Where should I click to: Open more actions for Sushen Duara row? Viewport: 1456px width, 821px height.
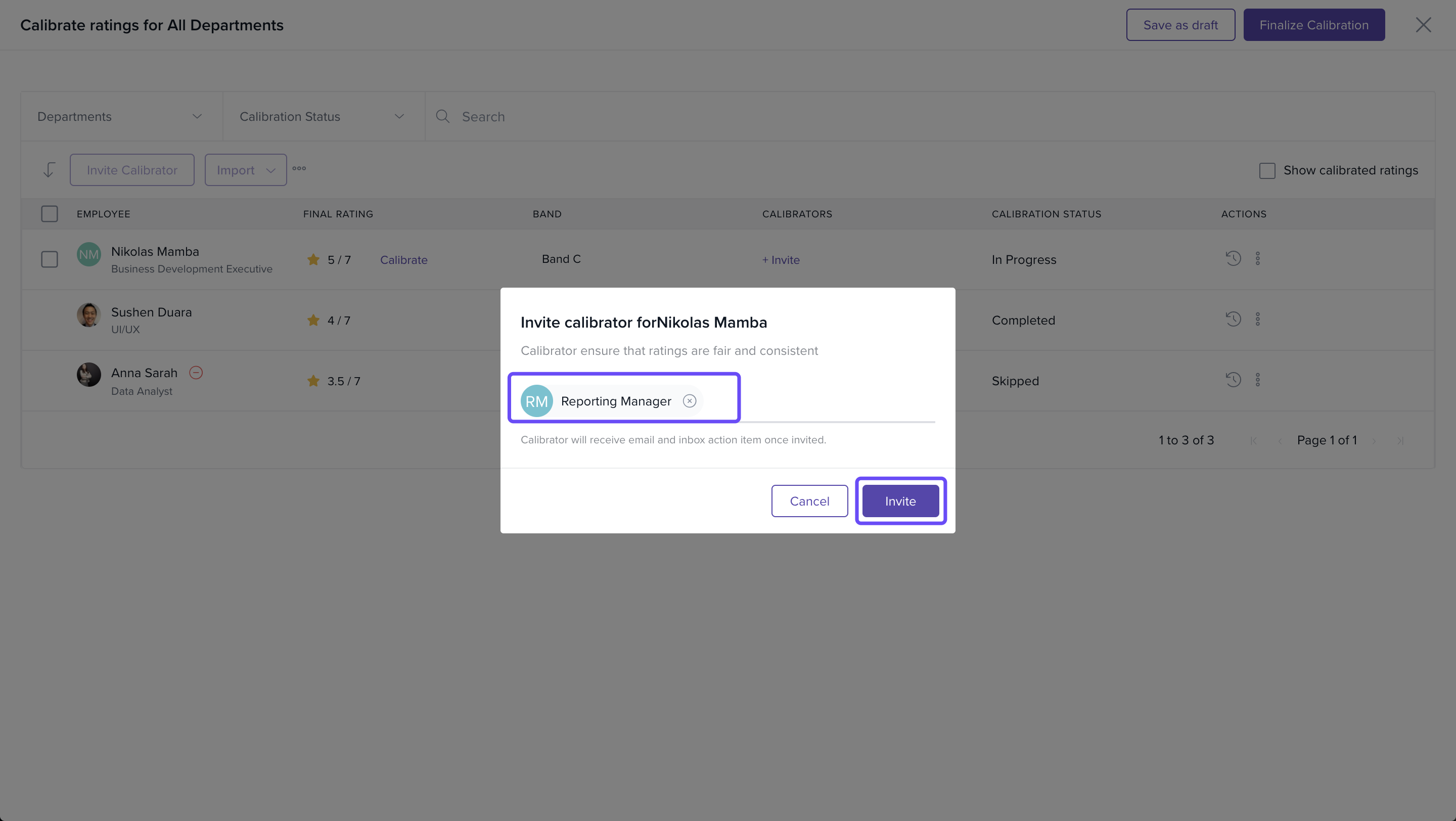click(1258, 319)
